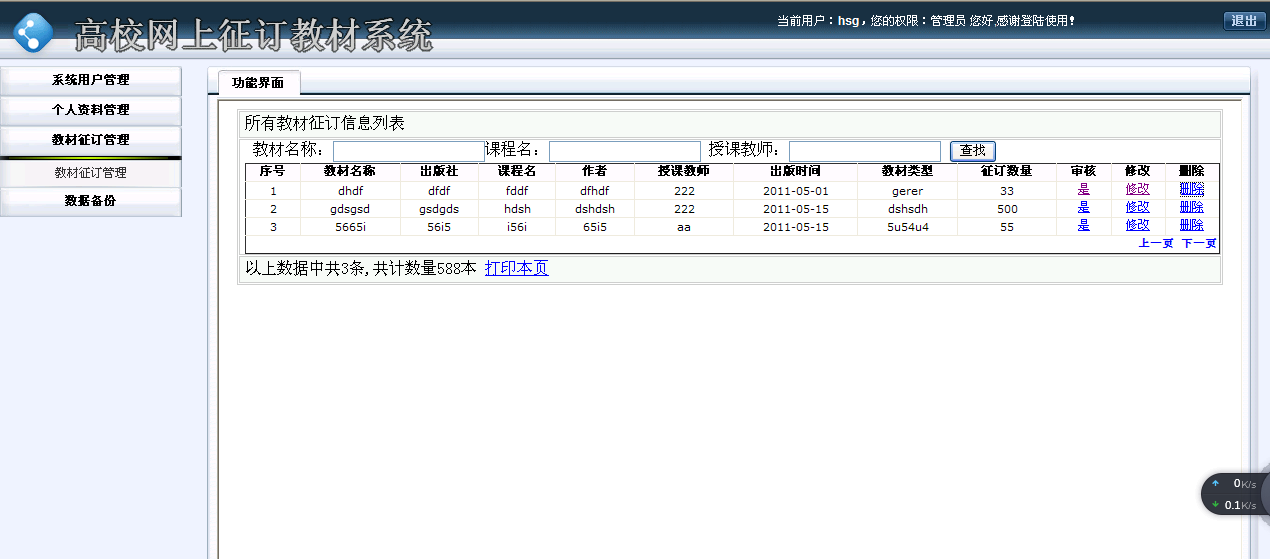Screen dimensions: 1270x559
Task: Click 修改 link for 5665i row
Action: tap(1137, 225)
